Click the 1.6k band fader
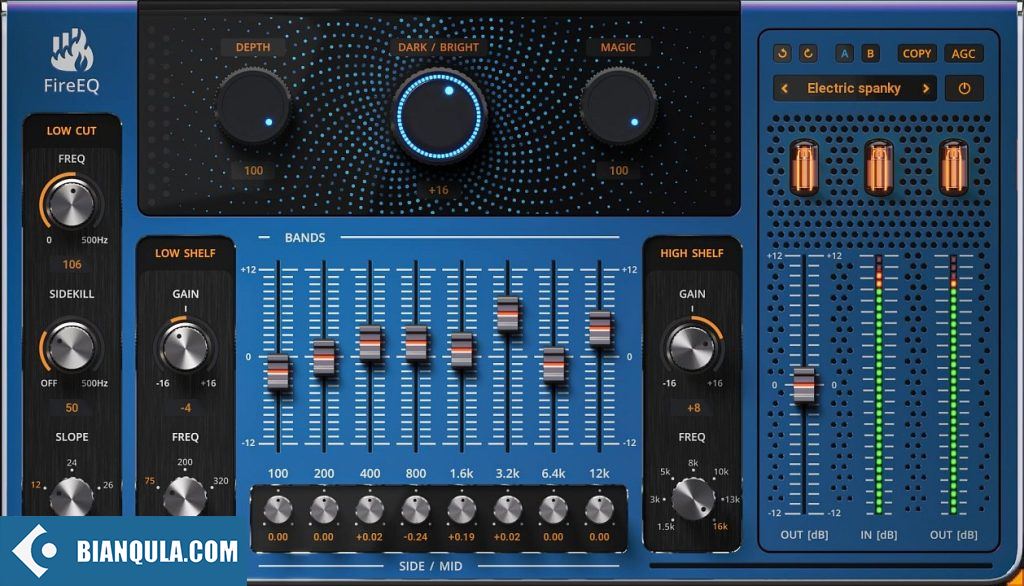The image size is (1024, 586). pos(462,350)
